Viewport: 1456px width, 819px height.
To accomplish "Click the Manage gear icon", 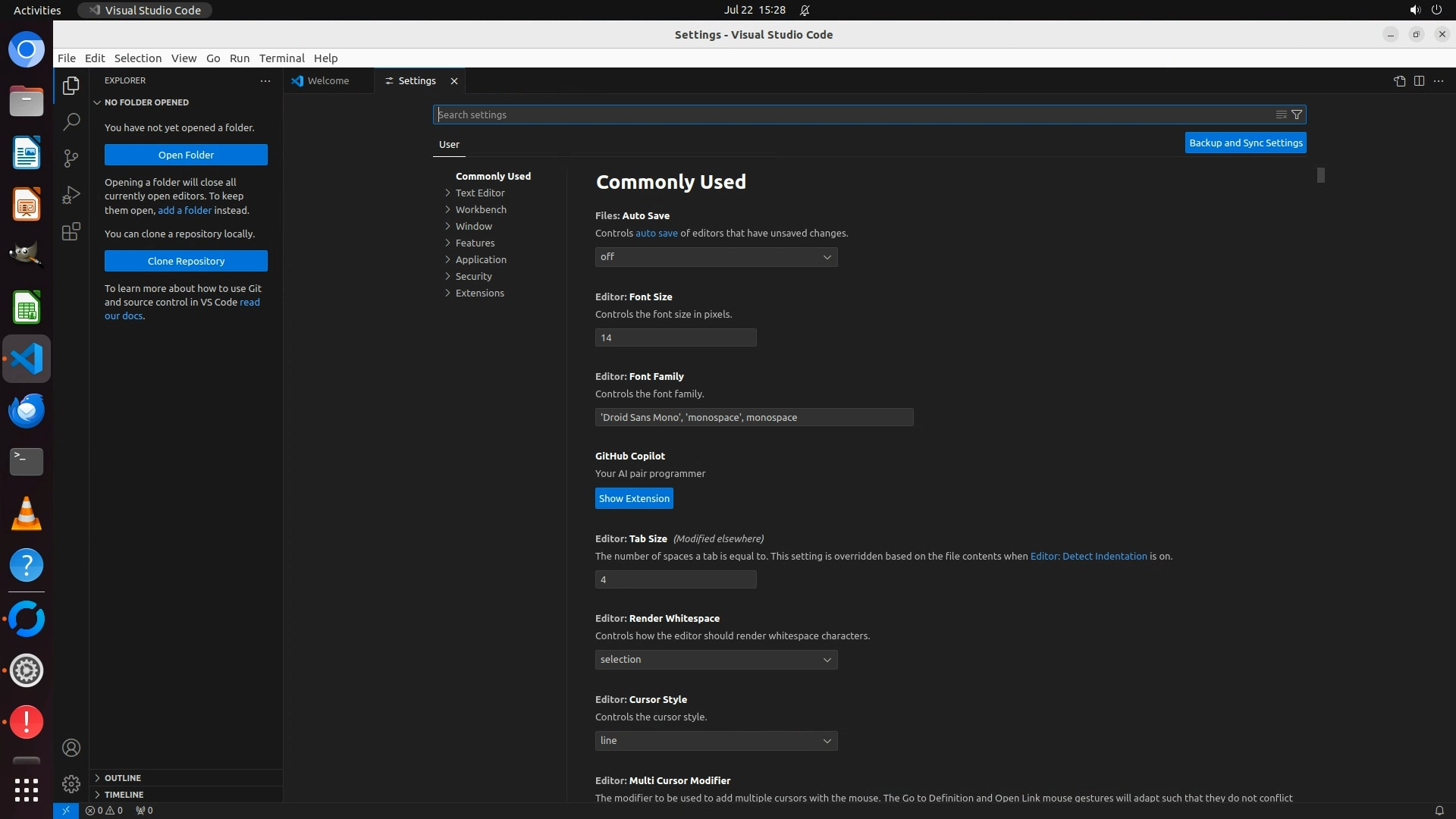I will tap(71, 783).
